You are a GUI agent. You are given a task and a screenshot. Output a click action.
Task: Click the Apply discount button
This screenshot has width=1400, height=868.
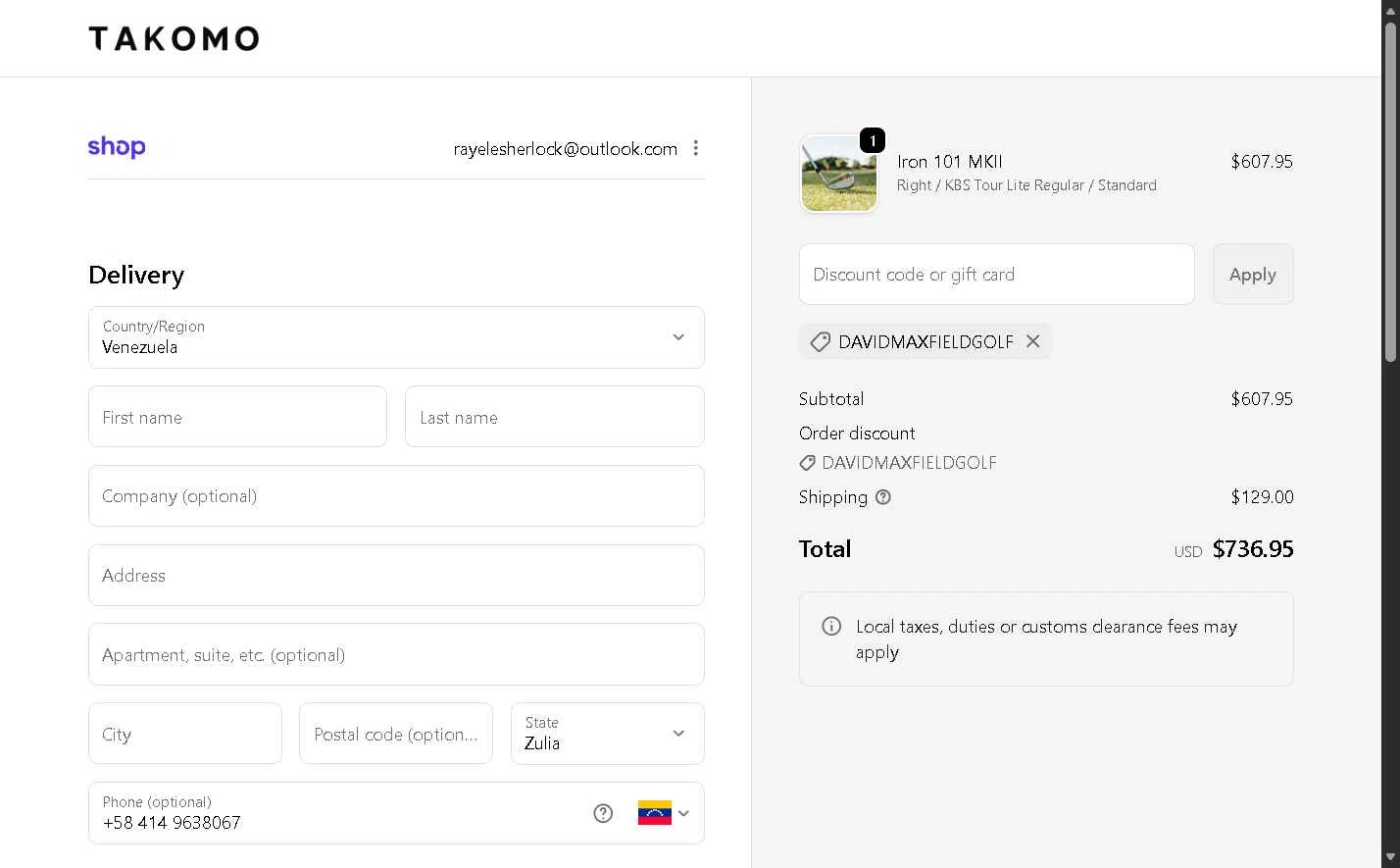pyautogui.click(x=1253, y=275)
